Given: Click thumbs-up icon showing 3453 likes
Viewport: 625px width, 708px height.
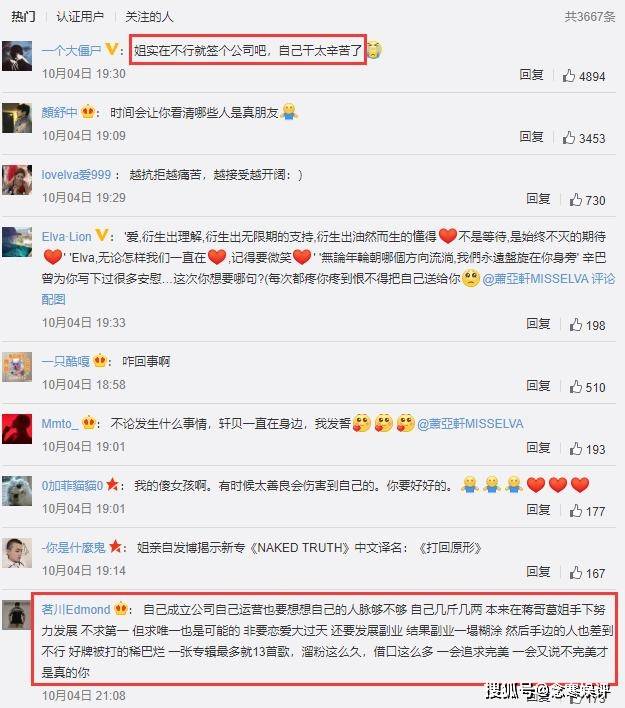Looking at the screenshot, I should (x=569, y=137).
